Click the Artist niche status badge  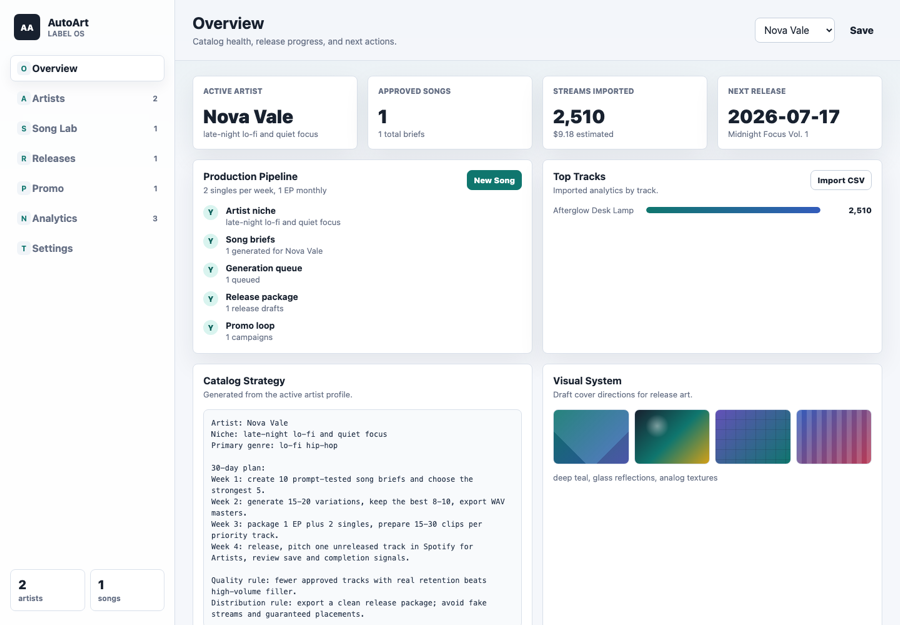tap(211, 212)
